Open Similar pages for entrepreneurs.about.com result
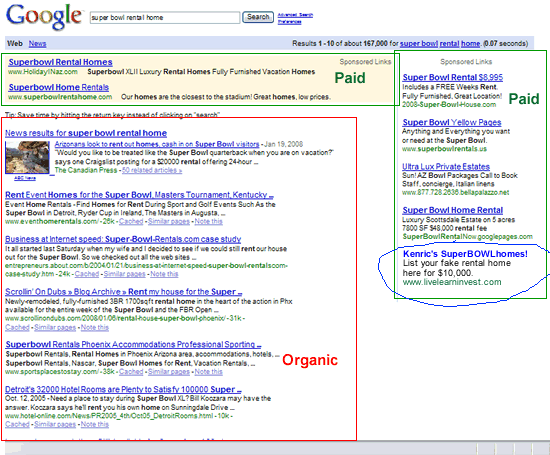 click(125, 274)
